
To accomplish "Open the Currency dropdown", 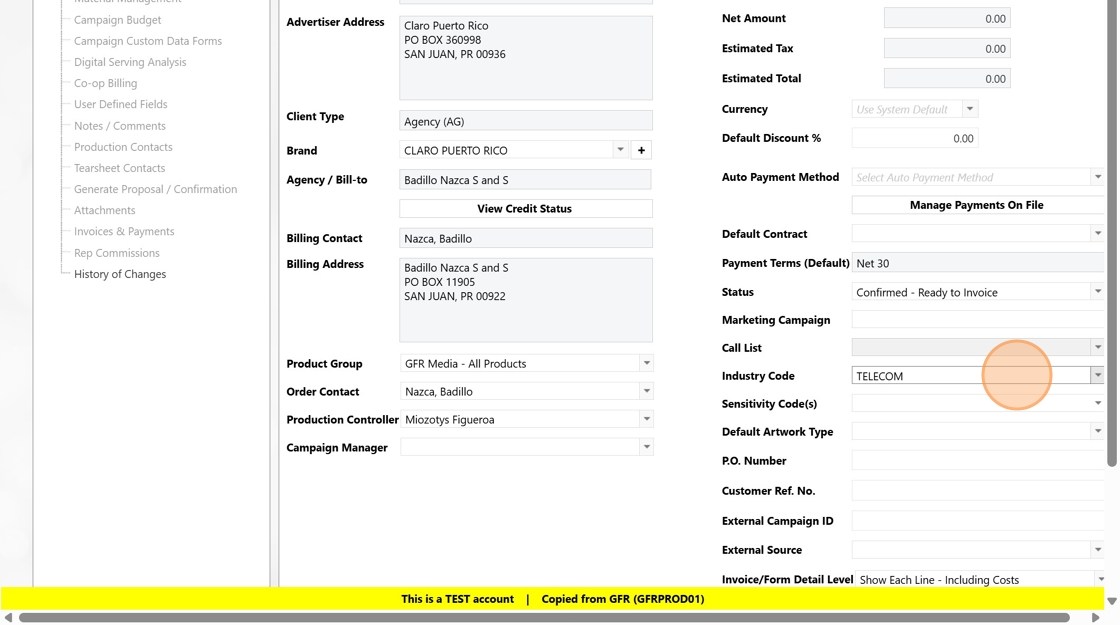I will coord(970,109).
